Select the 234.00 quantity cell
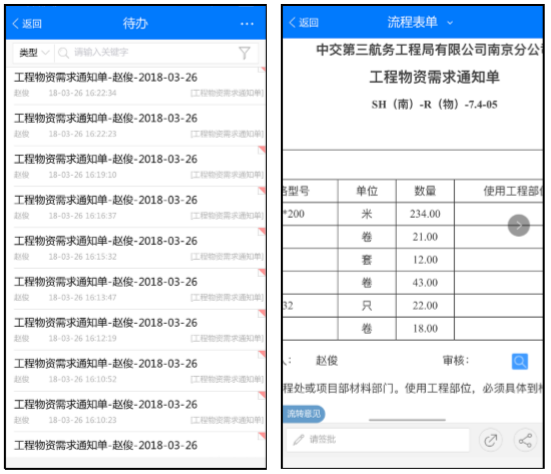 [x=425, y=214]
